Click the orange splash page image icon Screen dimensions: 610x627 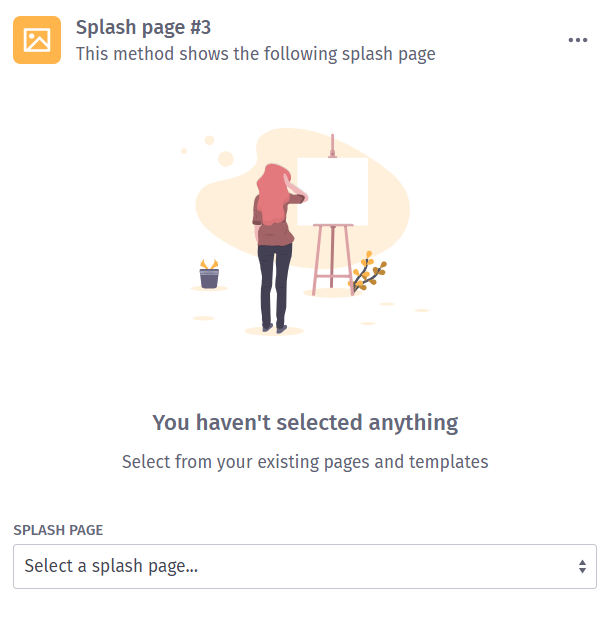(37, 40)
